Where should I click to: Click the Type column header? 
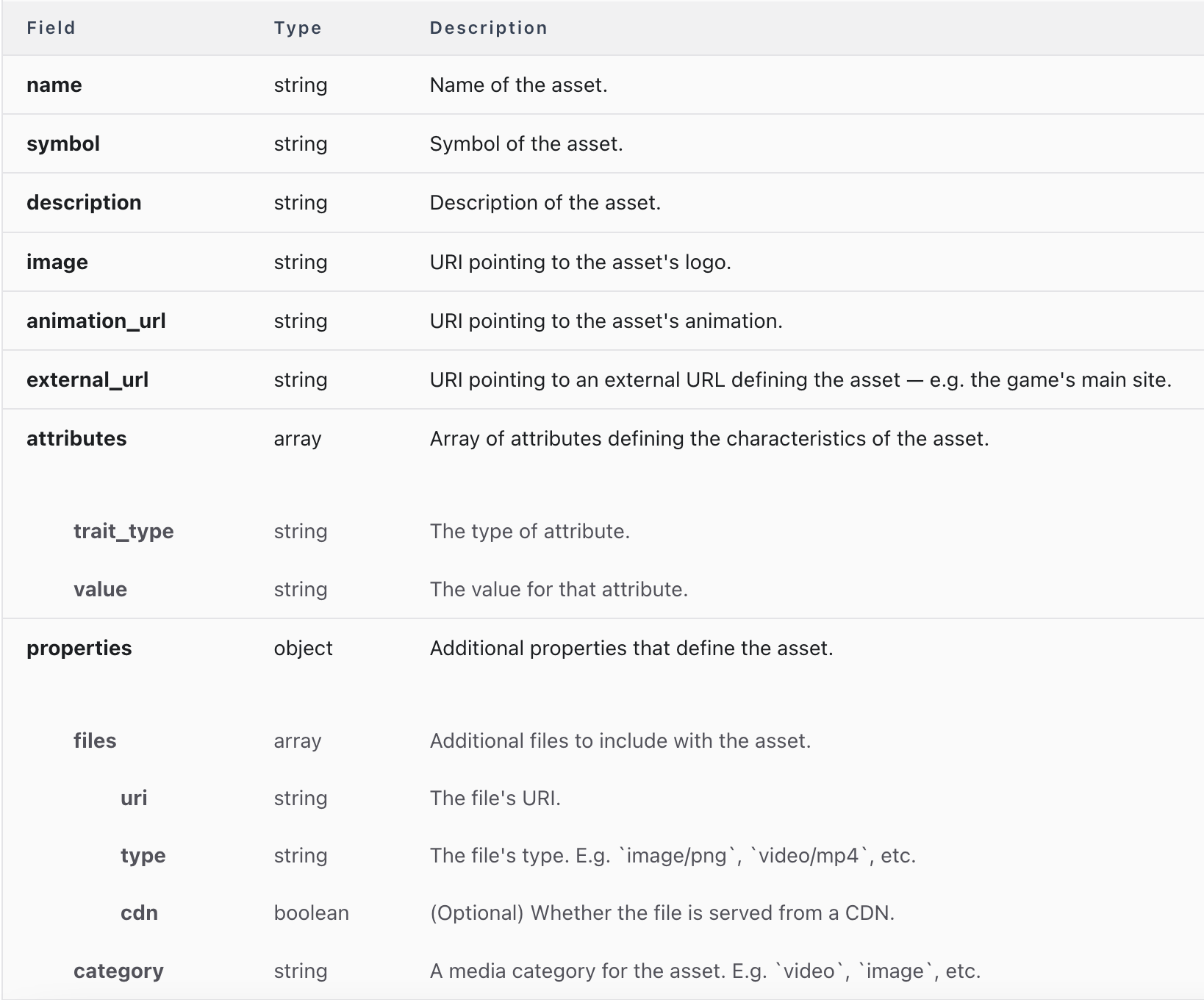[x=298, y=28]
